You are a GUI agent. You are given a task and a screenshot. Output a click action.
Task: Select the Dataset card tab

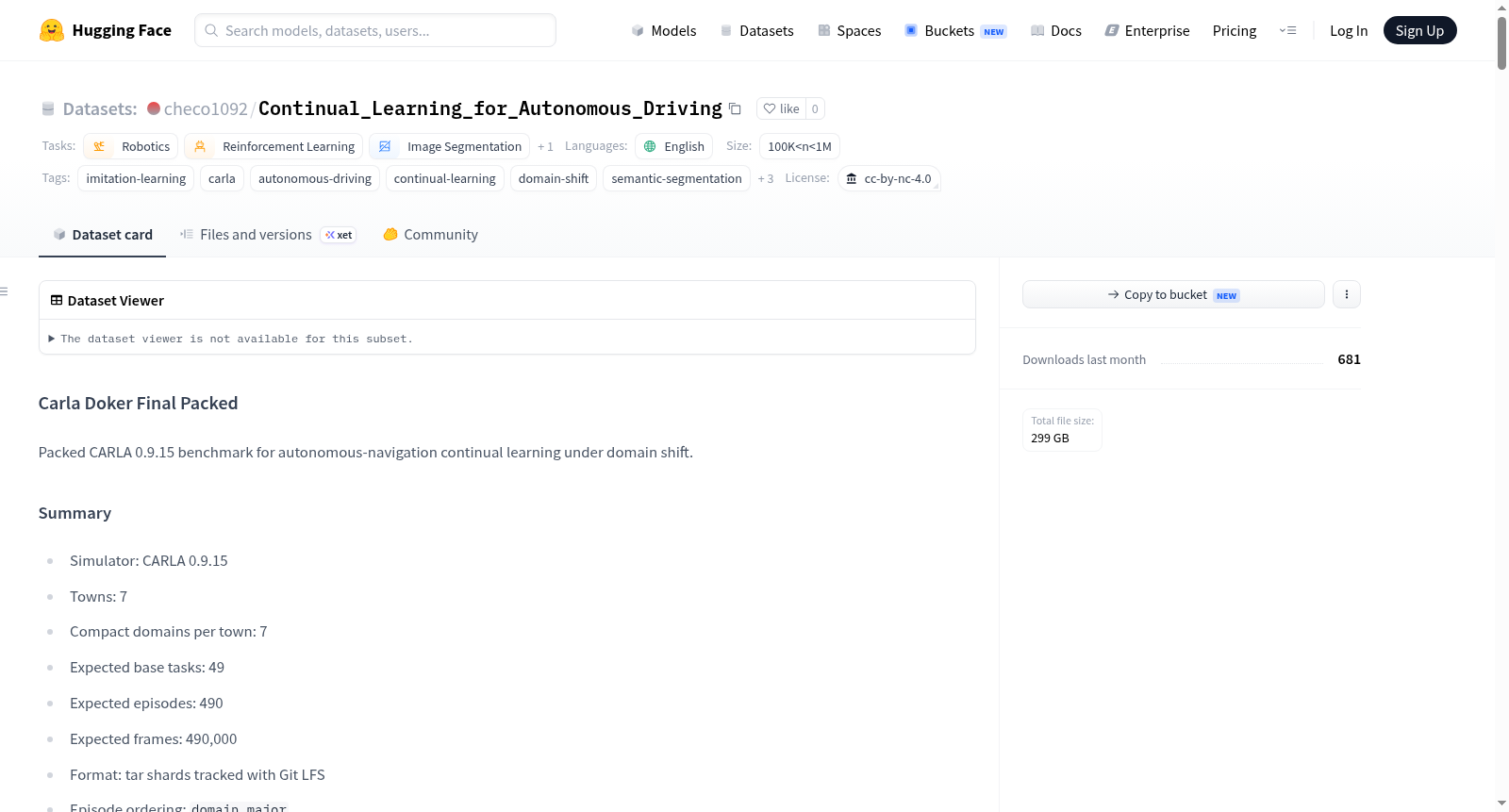[102, 235]
